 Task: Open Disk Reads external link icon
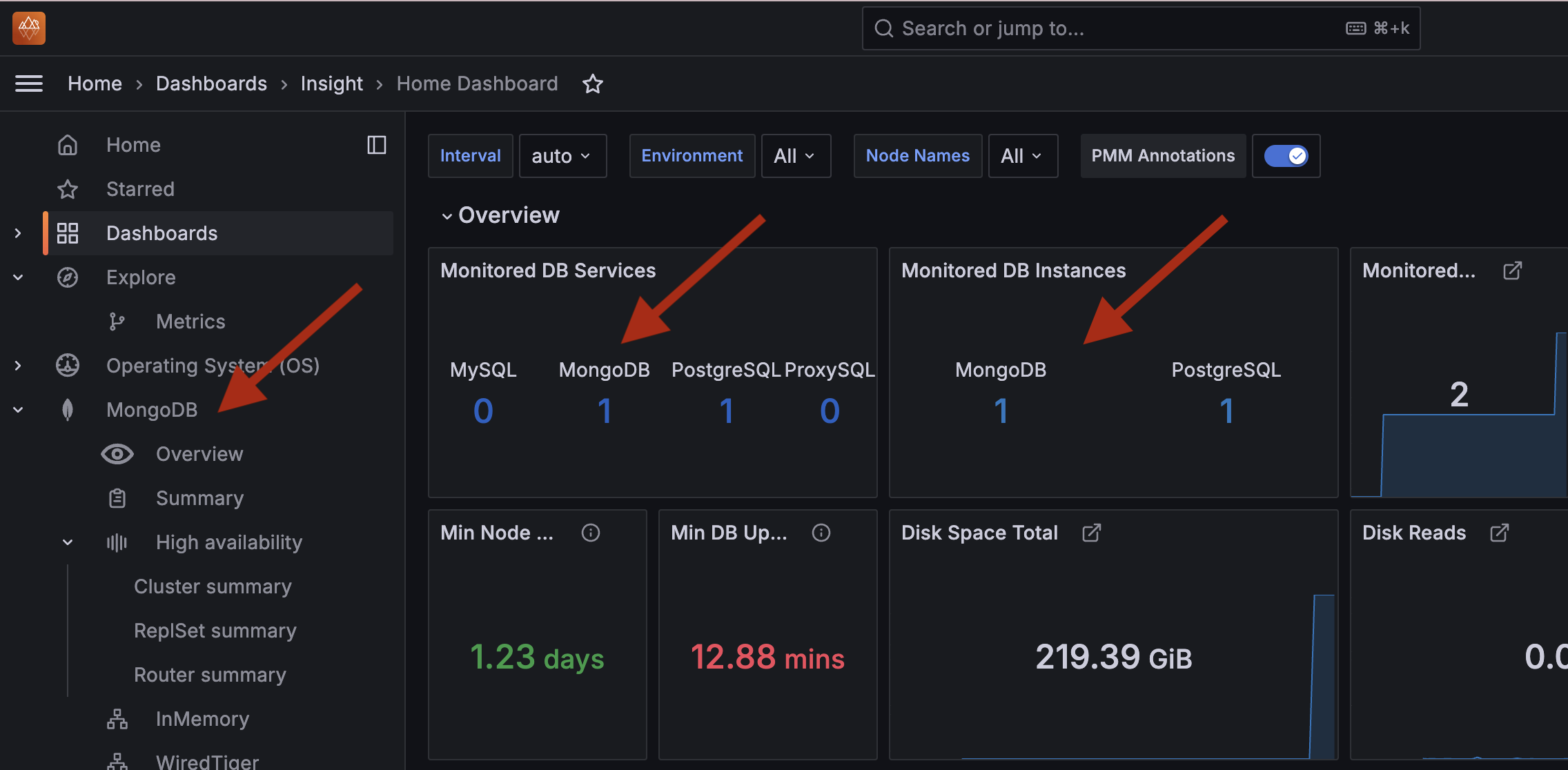pos(1500,533)
